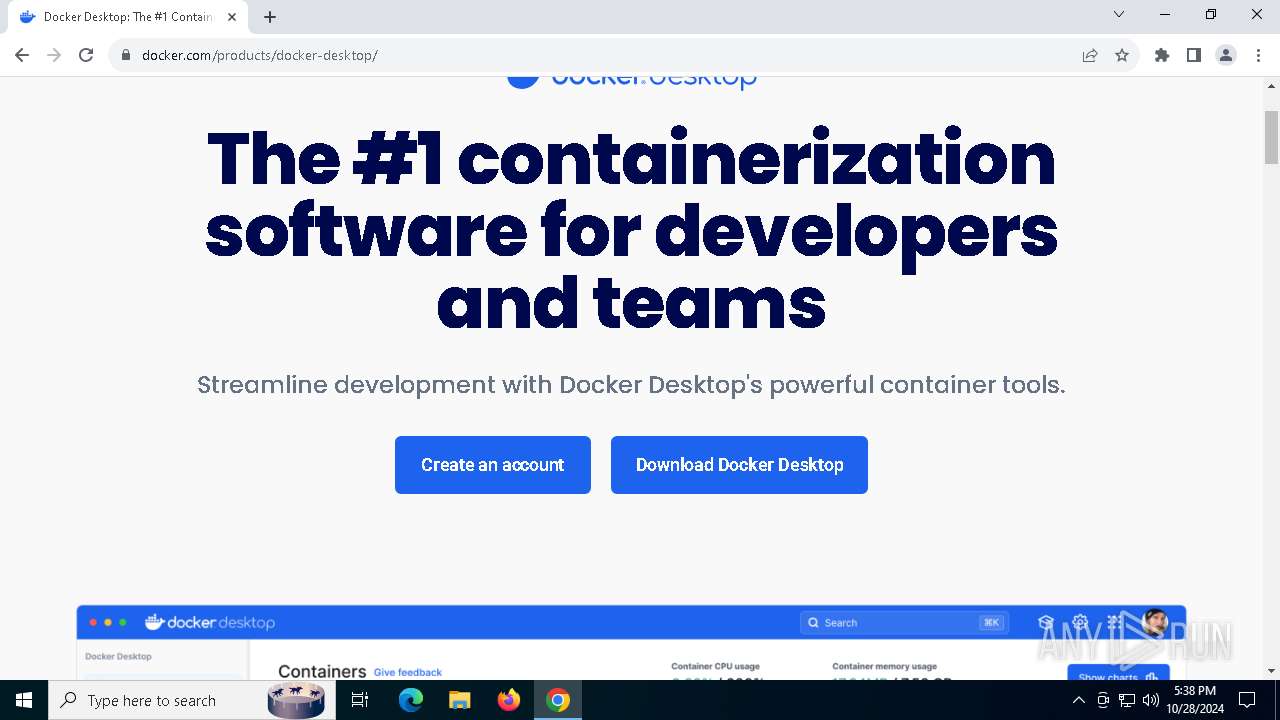
Task: Go forward in browser history
Action: click(54, 55)
